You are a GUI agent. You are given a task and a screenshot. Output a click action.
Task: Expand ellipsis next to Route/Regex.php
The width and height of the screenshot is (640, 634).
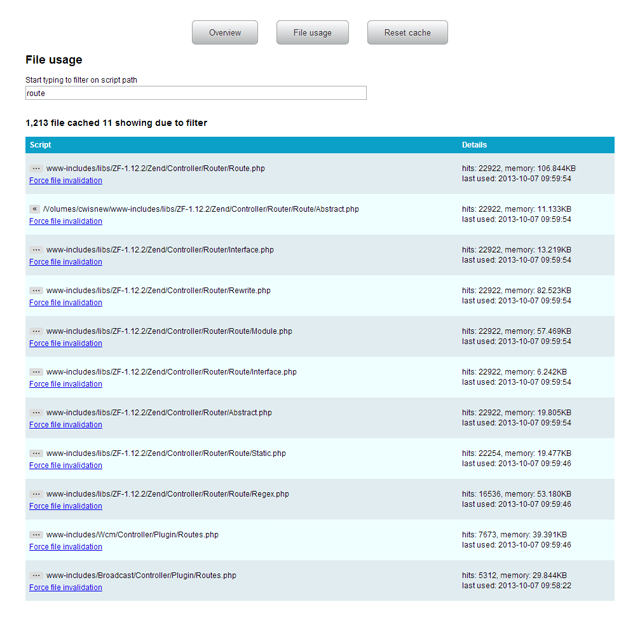36,494
